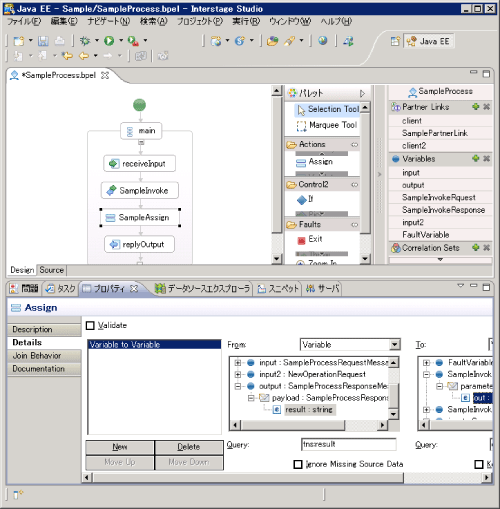Minimize the properties view icon

(473, 286)
